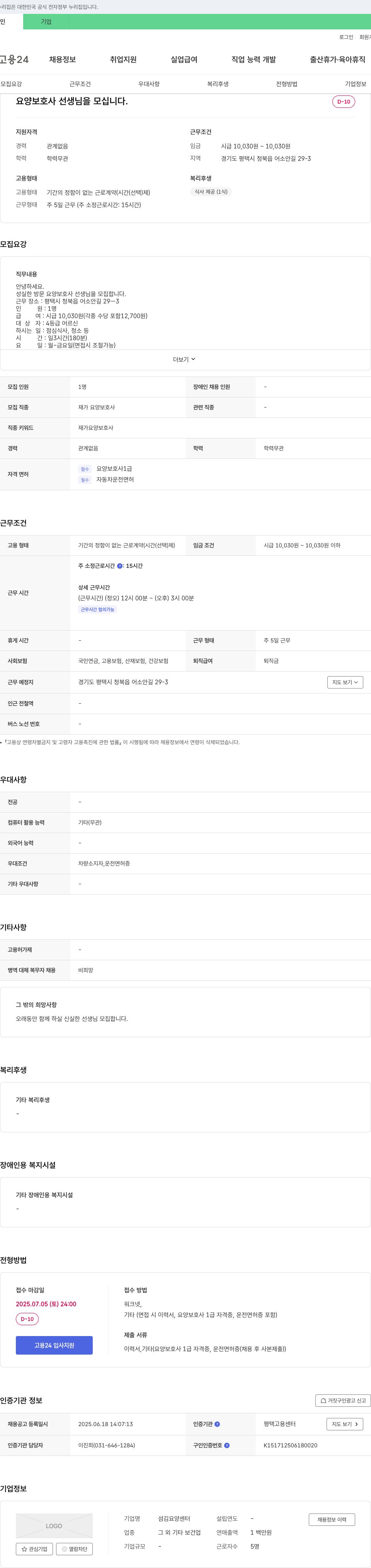Expand 지도 보기 for 근무 예정지
This screenshot has width=371, height=1568.
point(345,682)
